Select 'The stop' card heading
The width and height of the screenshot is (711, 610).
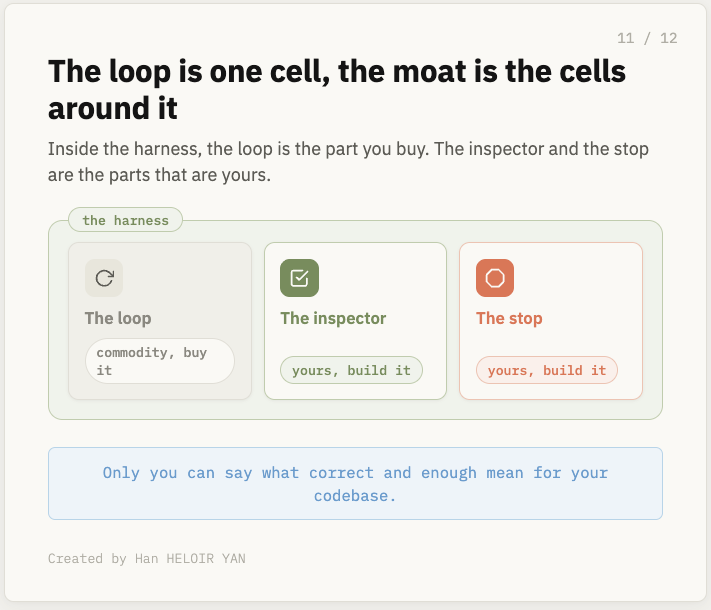(x=509, y=318)
